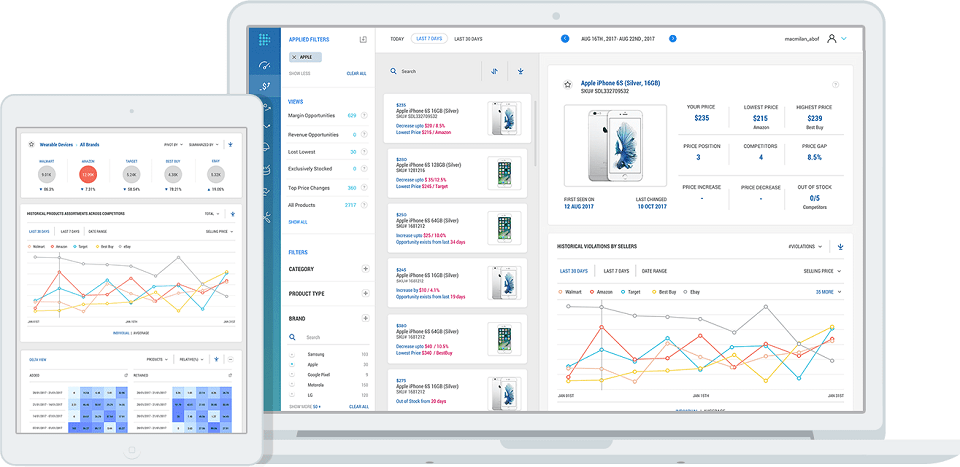
Task: Star the Apple iPhone 6S product as favorite
Action: point(569,85)
